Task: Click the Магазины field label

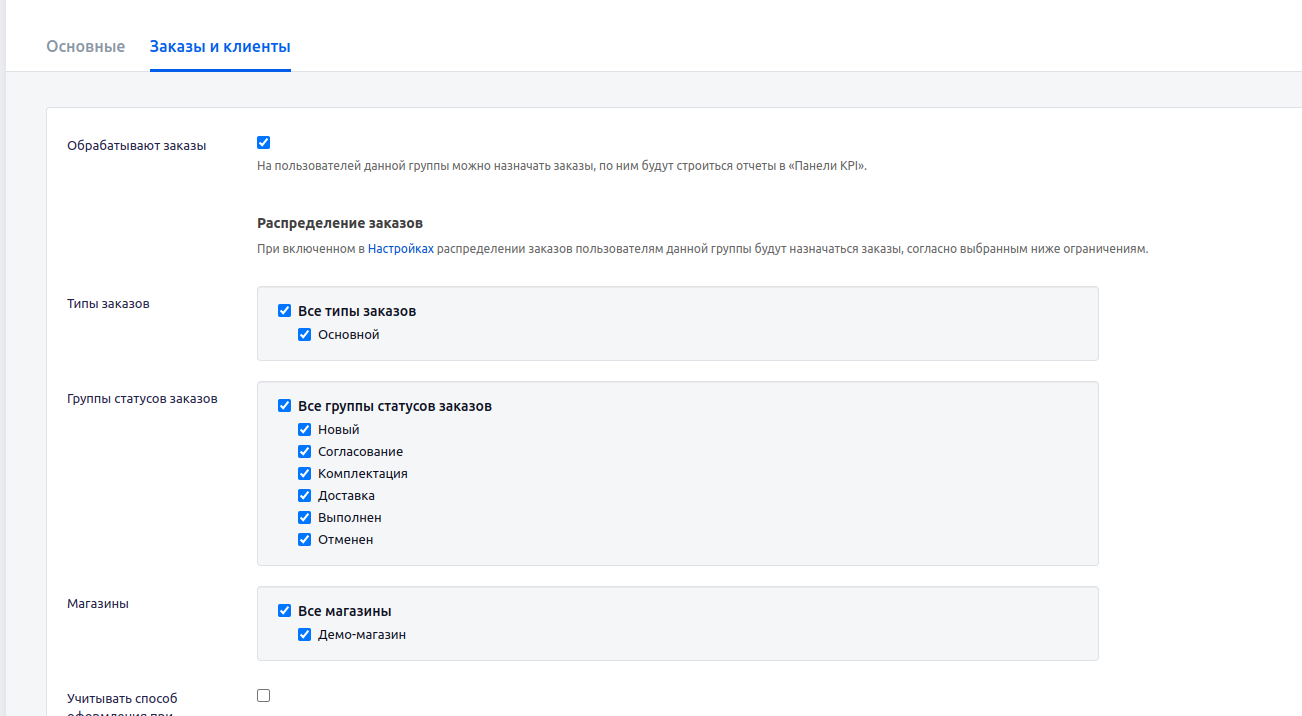Action: coord(98,604)
